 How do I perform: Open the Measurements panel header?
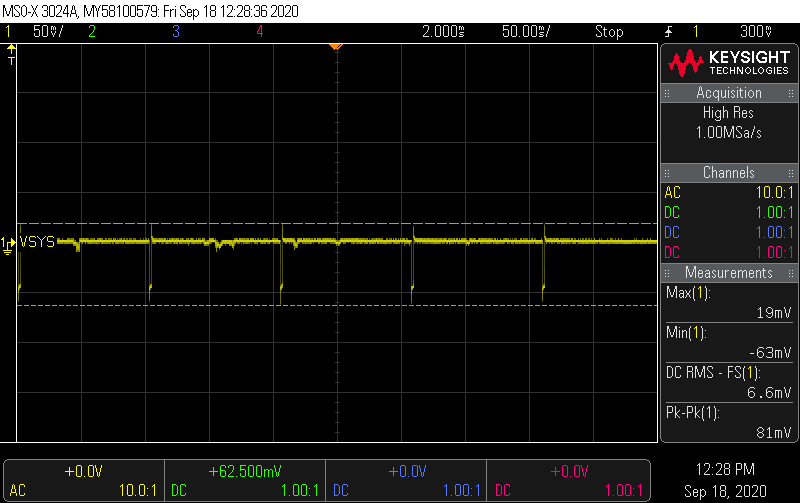729,273
